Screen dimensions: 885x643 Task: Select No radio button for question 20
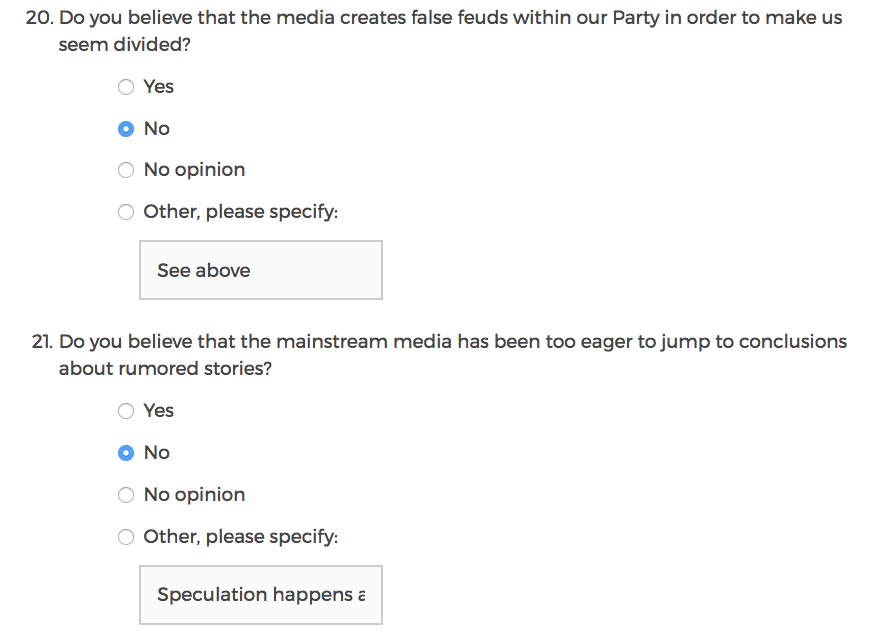point(126,129)
